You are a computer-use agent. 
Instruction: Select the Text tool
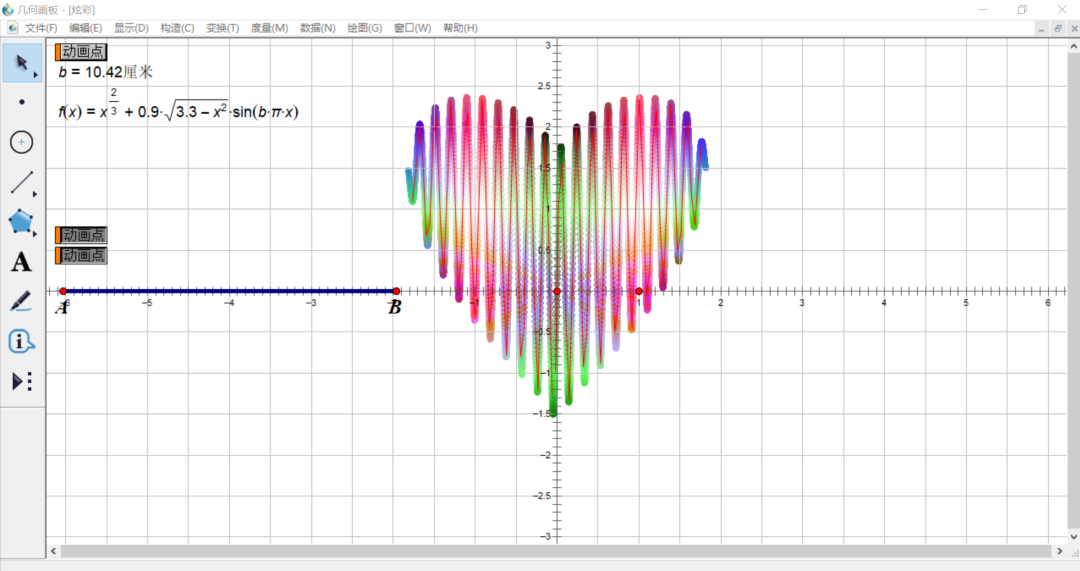(21, 262)
